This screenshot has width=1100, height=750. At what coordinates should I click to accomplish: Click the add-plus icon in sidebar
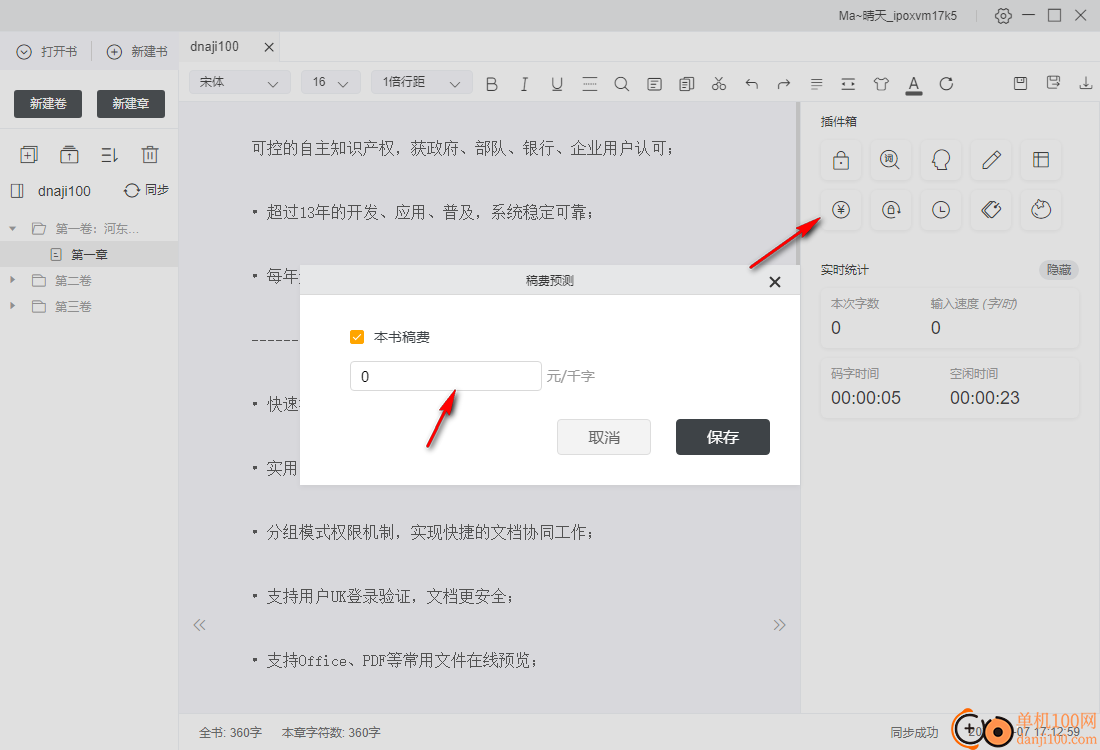click(29, 154)
